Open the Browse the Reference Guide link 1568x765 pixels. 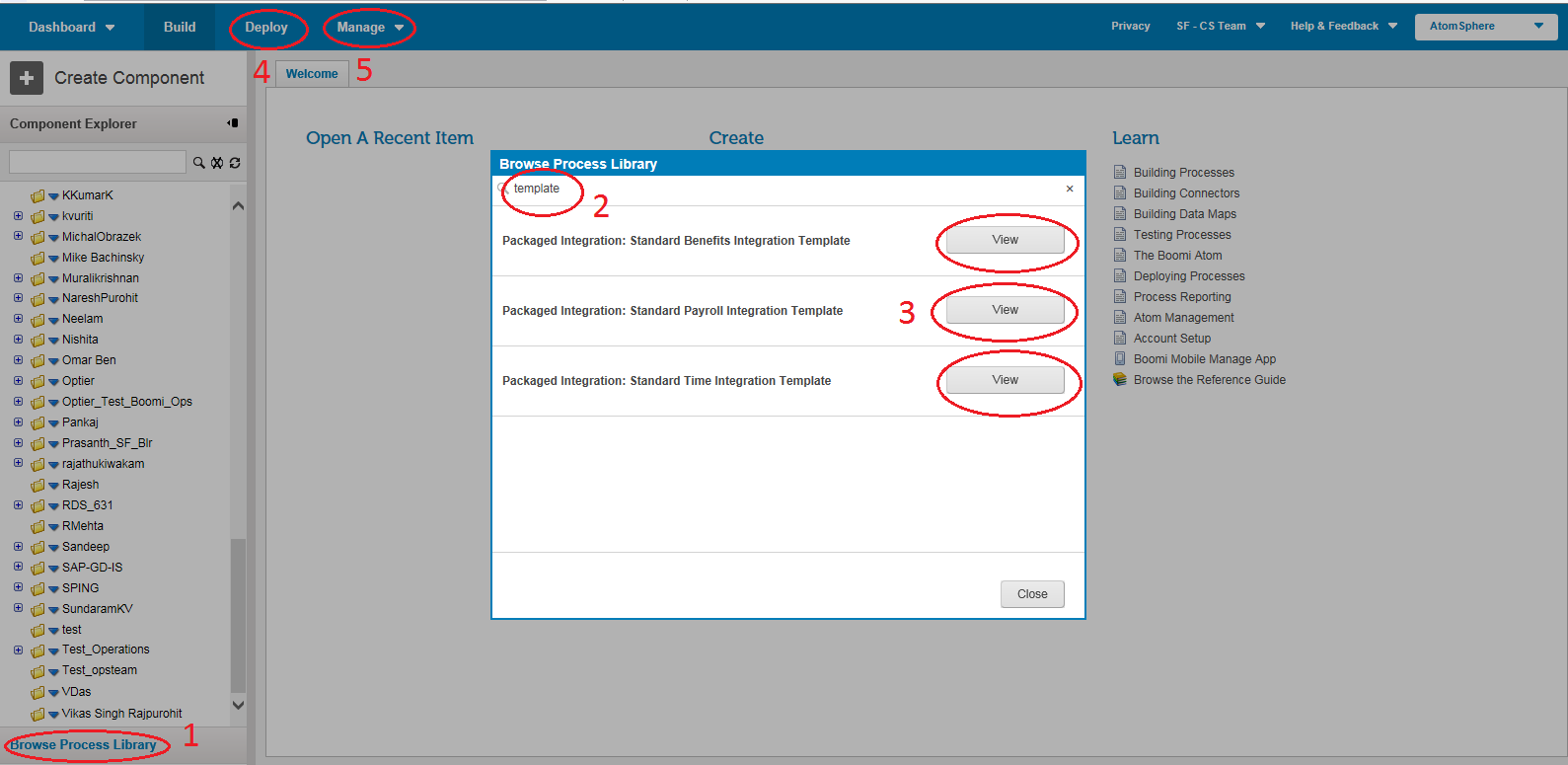(x=1209, y=380)
